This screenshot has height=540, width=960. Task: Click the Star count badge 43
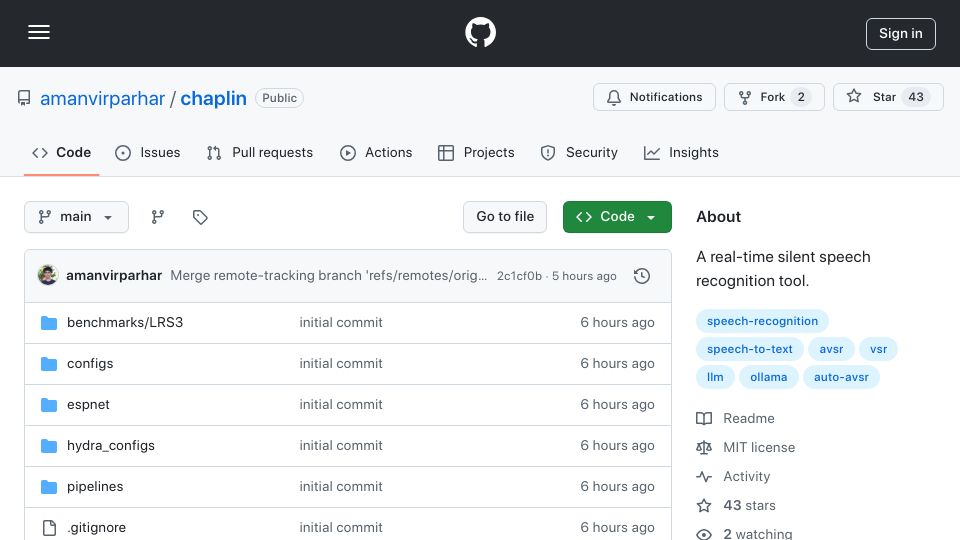coord(916,97)
